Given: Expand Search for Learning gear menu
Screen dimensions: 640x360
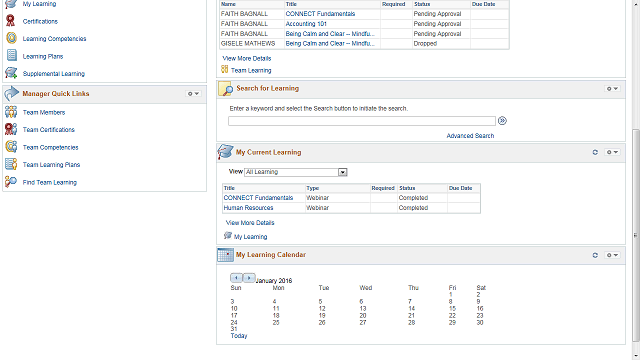Looking at the screenshot, I should (x=612, y=89).
